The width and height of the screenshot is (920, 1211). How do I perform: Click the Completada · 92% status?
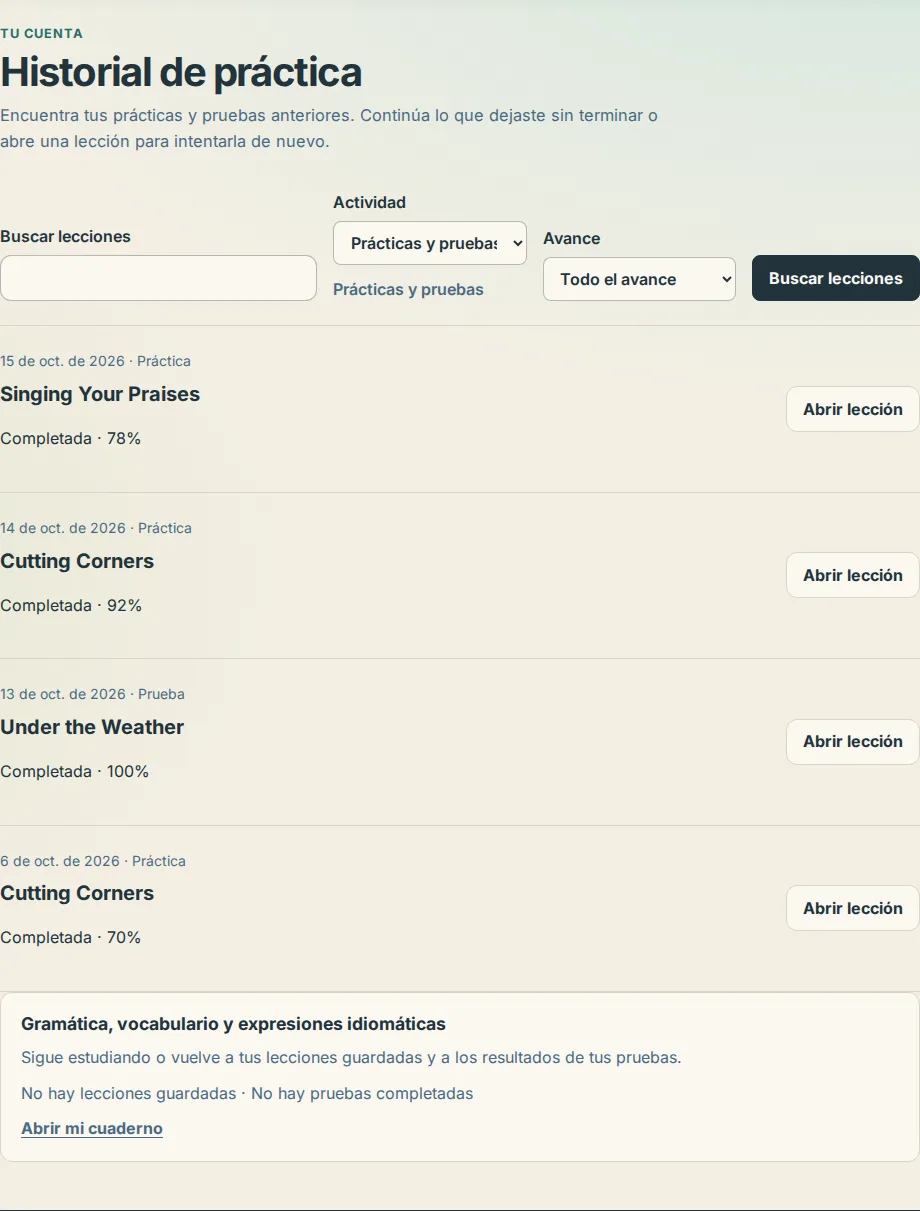[x=71, y=605]
